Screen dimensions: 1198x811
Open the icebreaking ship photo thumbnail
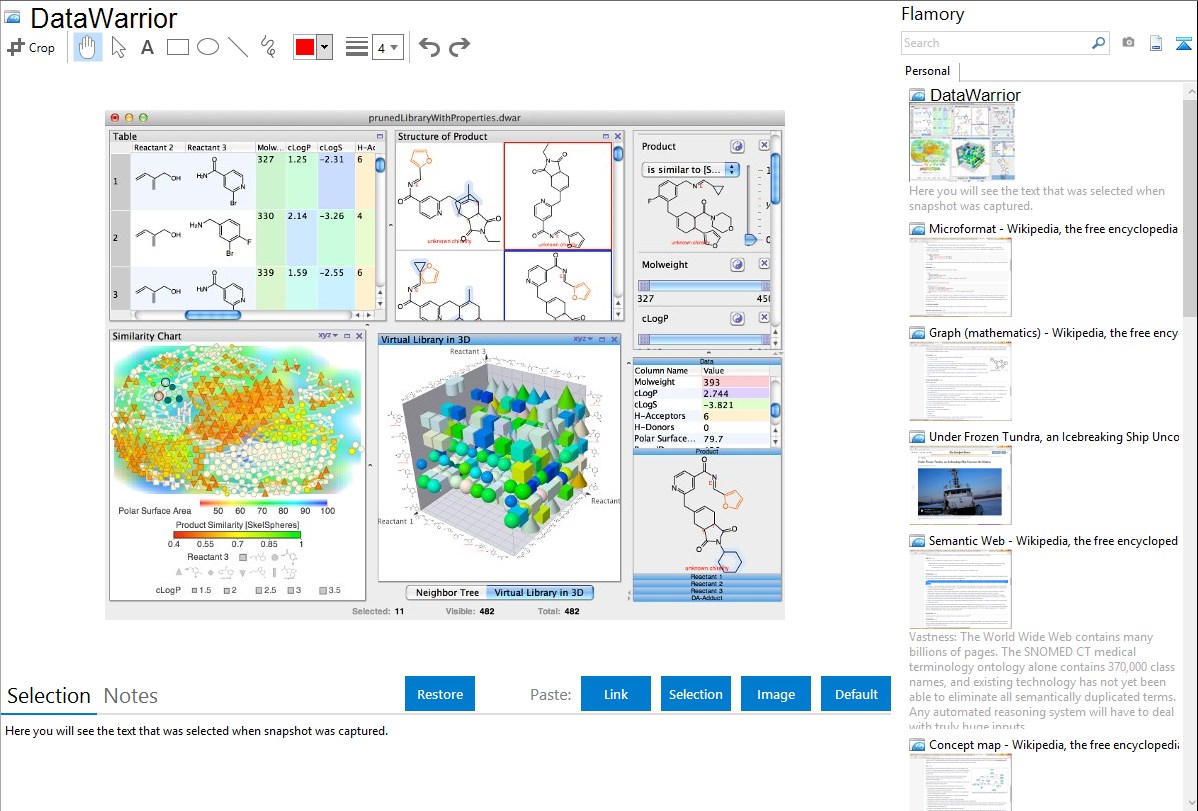tap(960, 487)
